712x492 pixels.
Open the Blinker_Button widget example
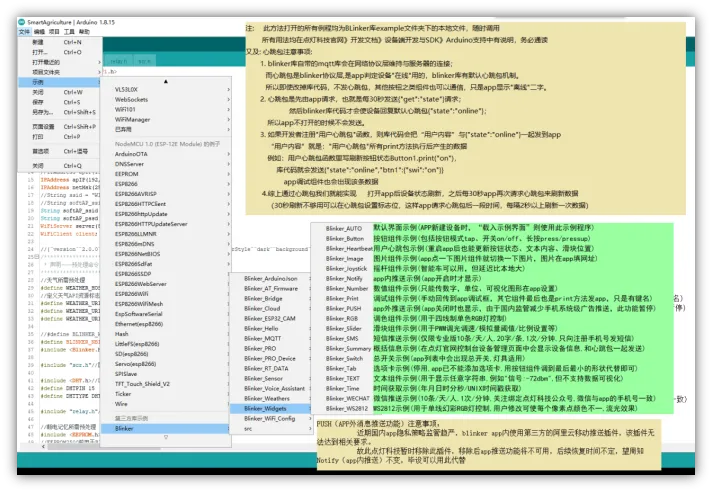[x=345, y=238]
